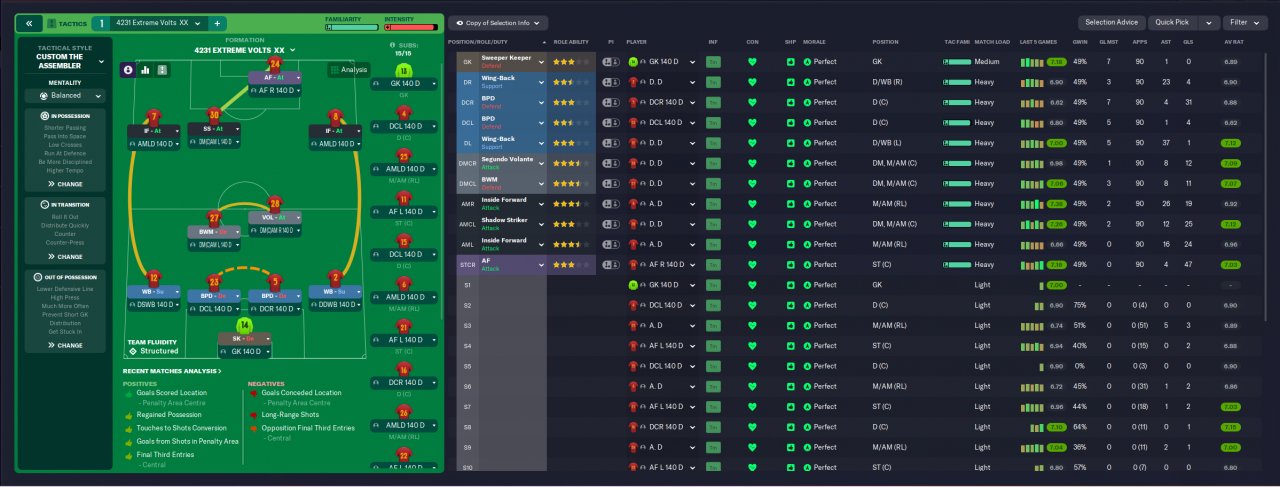Click the Selection Advice button
Image resolution: width=1280 pixels, height=487 pixels.
point(1112,22)
